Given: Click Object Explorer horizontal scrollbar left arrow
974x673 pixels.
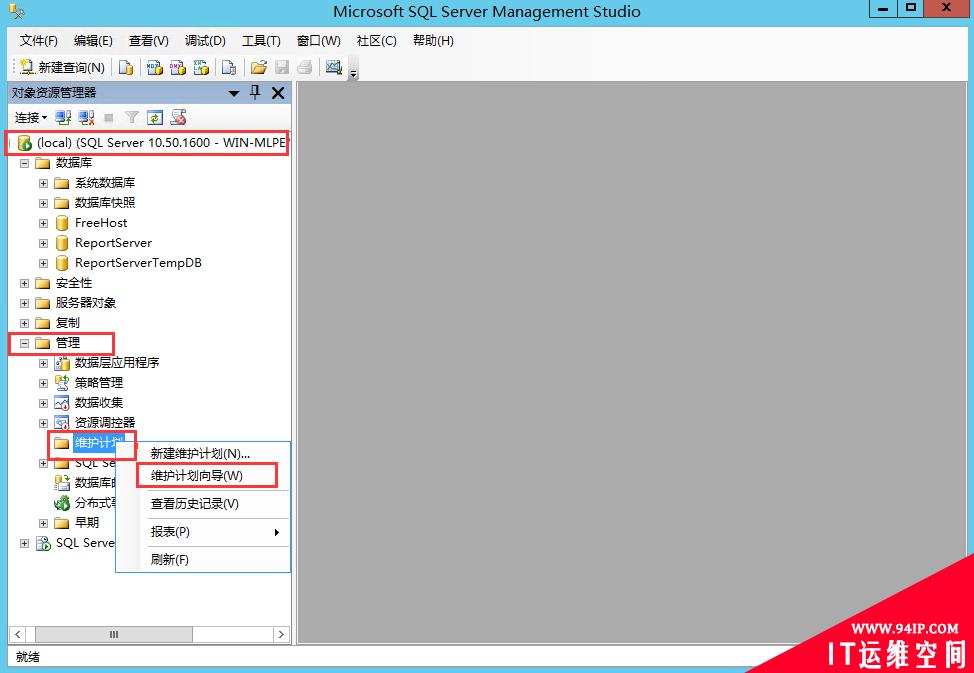Looking at the screenshot, I should tap(17, 634).
